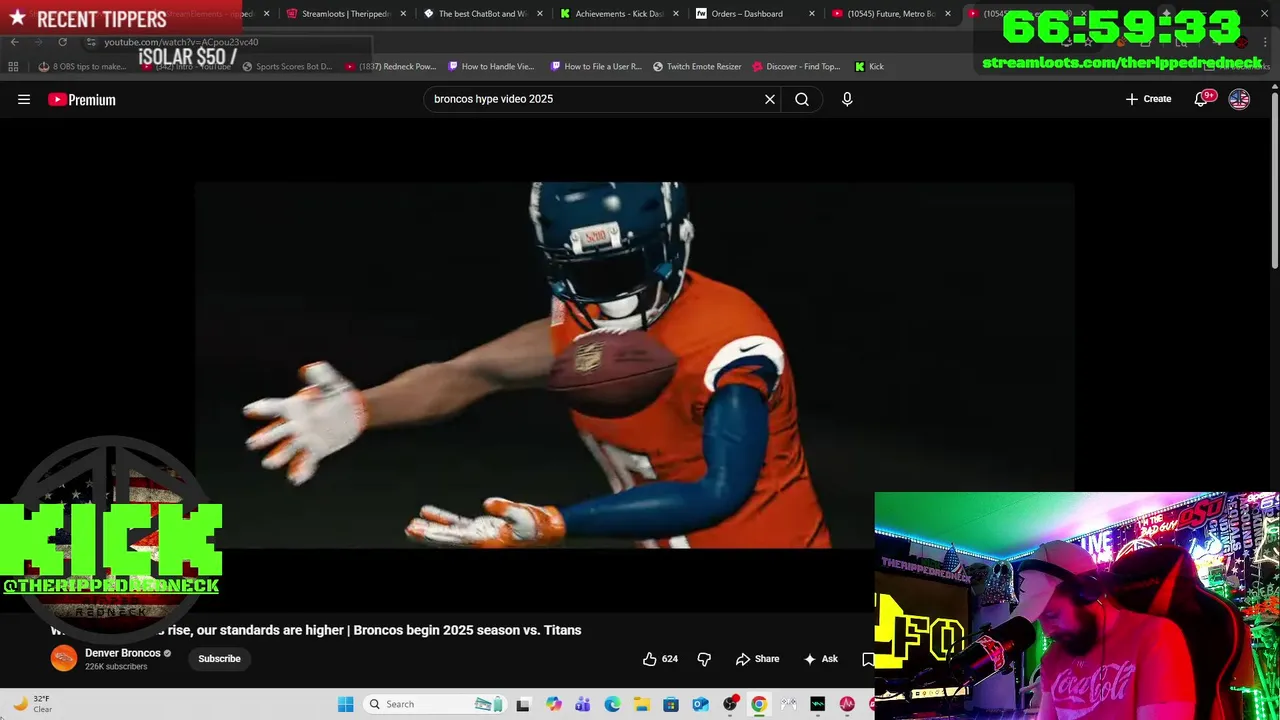Open weather widget showing 32°F Clear
1280x720 pixels.
(x=33, y=704)
